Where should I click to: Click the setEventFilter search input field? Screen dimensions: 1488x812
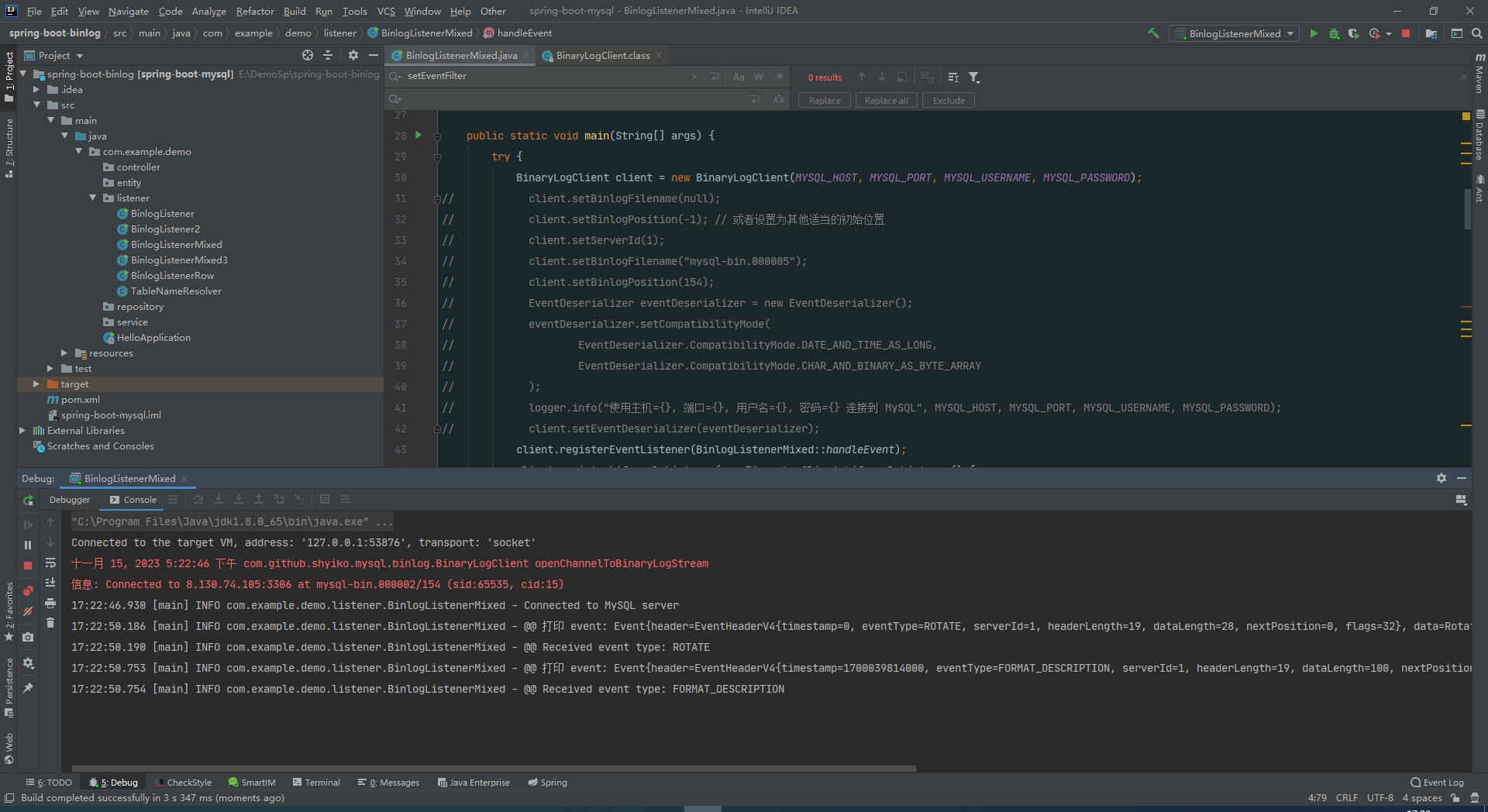(542, 76)
